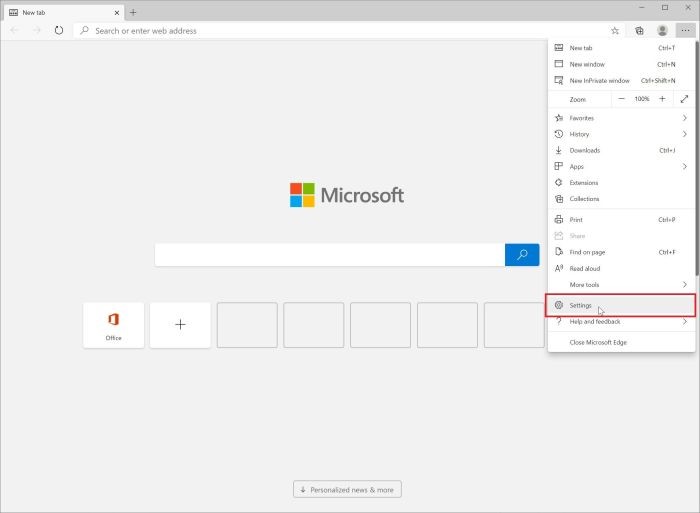
Task: Select New tab in the menu
Action: pyautogui.click(x=621, y=48)
